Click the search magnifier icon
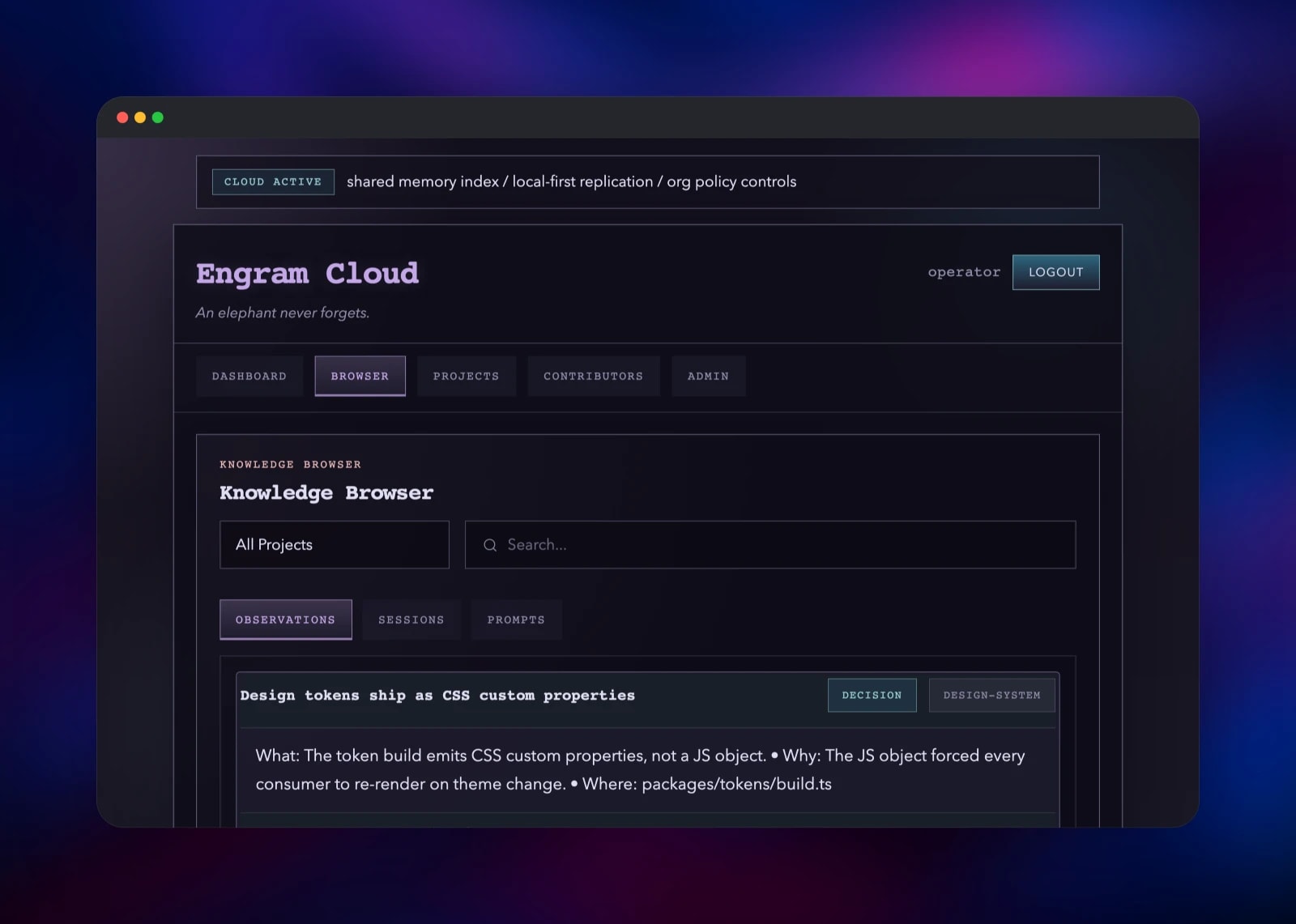 click(490, 545)
